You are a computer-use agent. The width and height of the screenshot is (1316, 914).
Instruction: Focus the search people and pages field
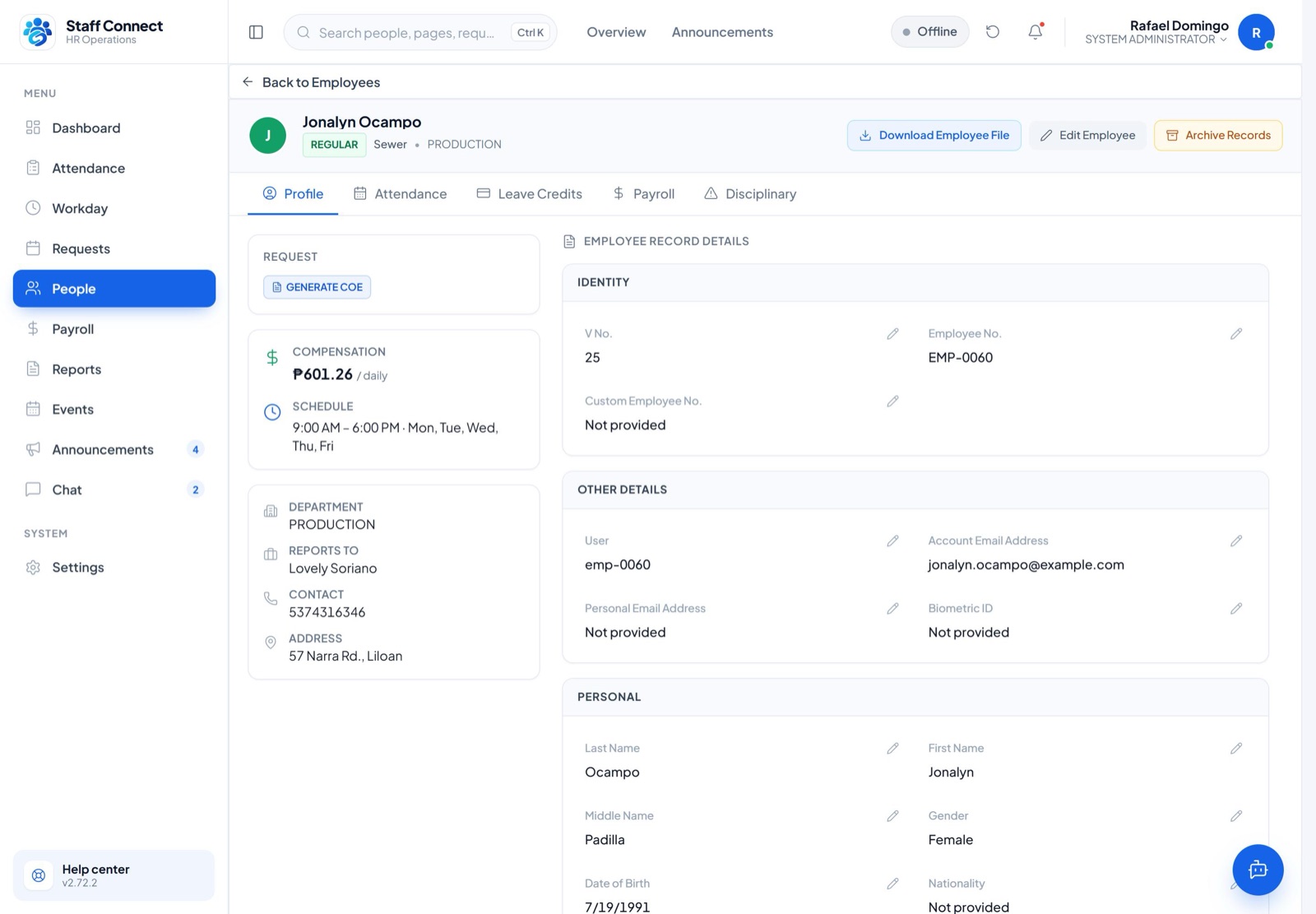pyautogui.click(x=420, y=32)
